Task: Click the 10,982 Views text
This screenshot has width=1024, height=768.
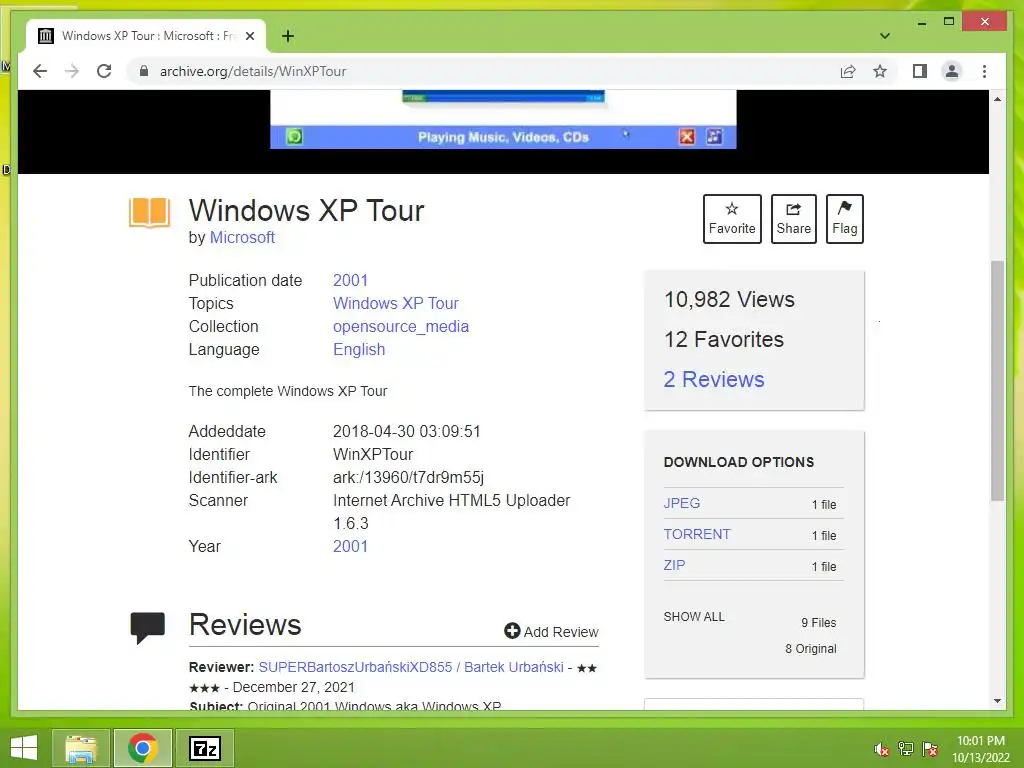Action: [x=729, y=299]
